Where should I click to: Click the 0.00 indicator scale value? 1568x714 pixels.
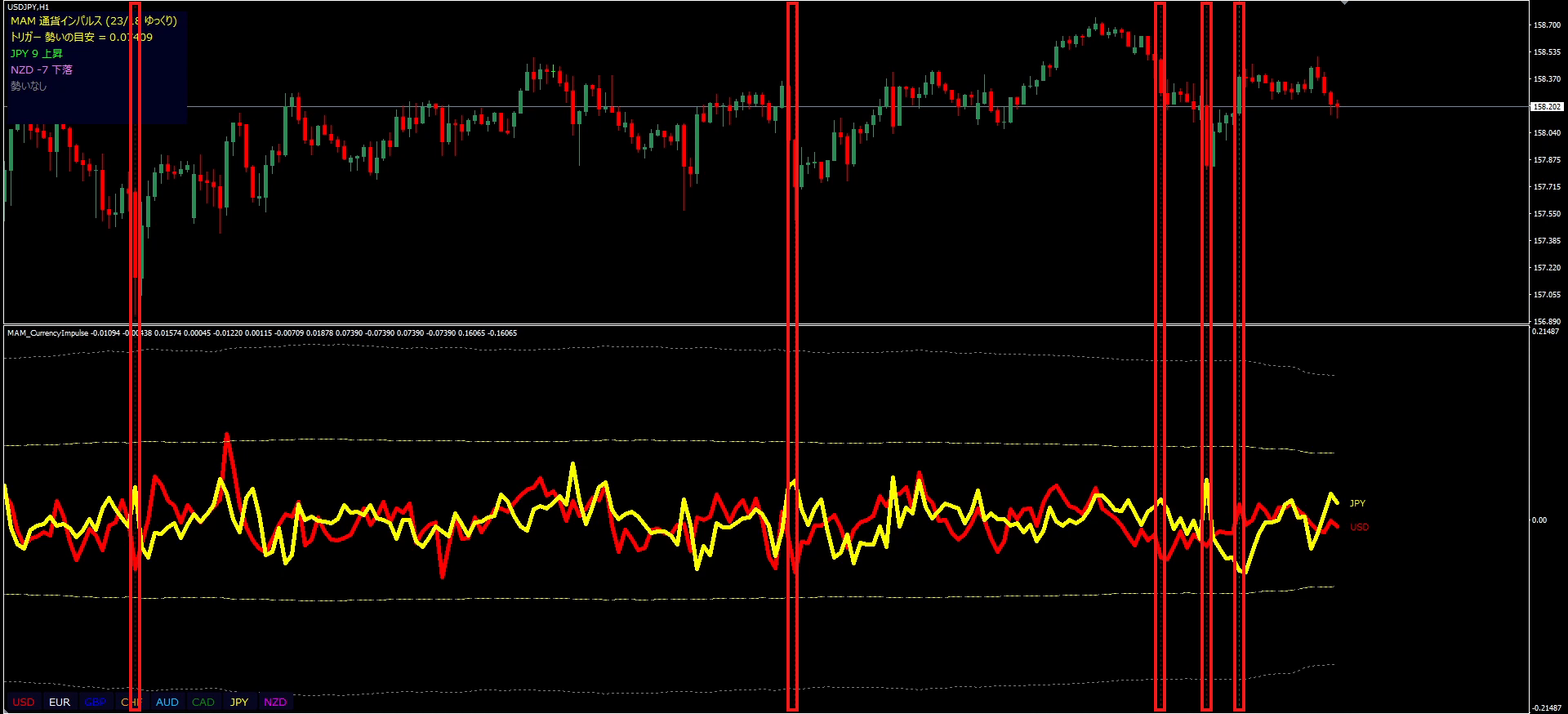[1539, 520]
